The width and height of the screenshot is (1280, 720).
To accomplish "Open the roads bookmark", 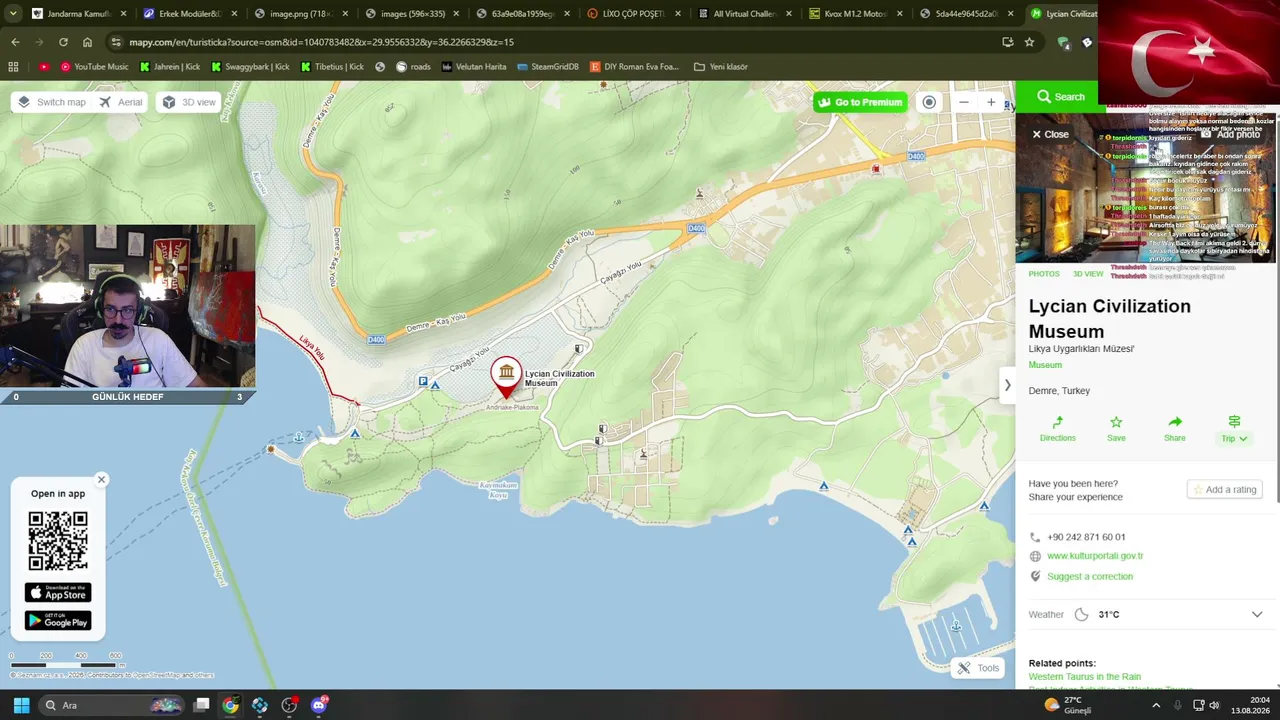I will [413, 67].
